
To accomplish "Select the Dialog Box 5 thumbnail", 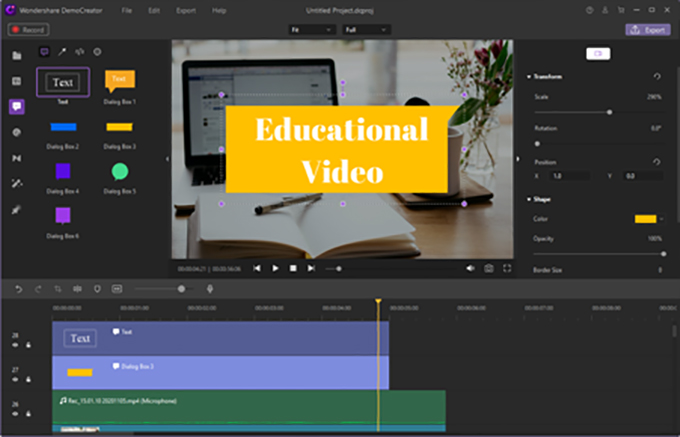I will 119,171.
